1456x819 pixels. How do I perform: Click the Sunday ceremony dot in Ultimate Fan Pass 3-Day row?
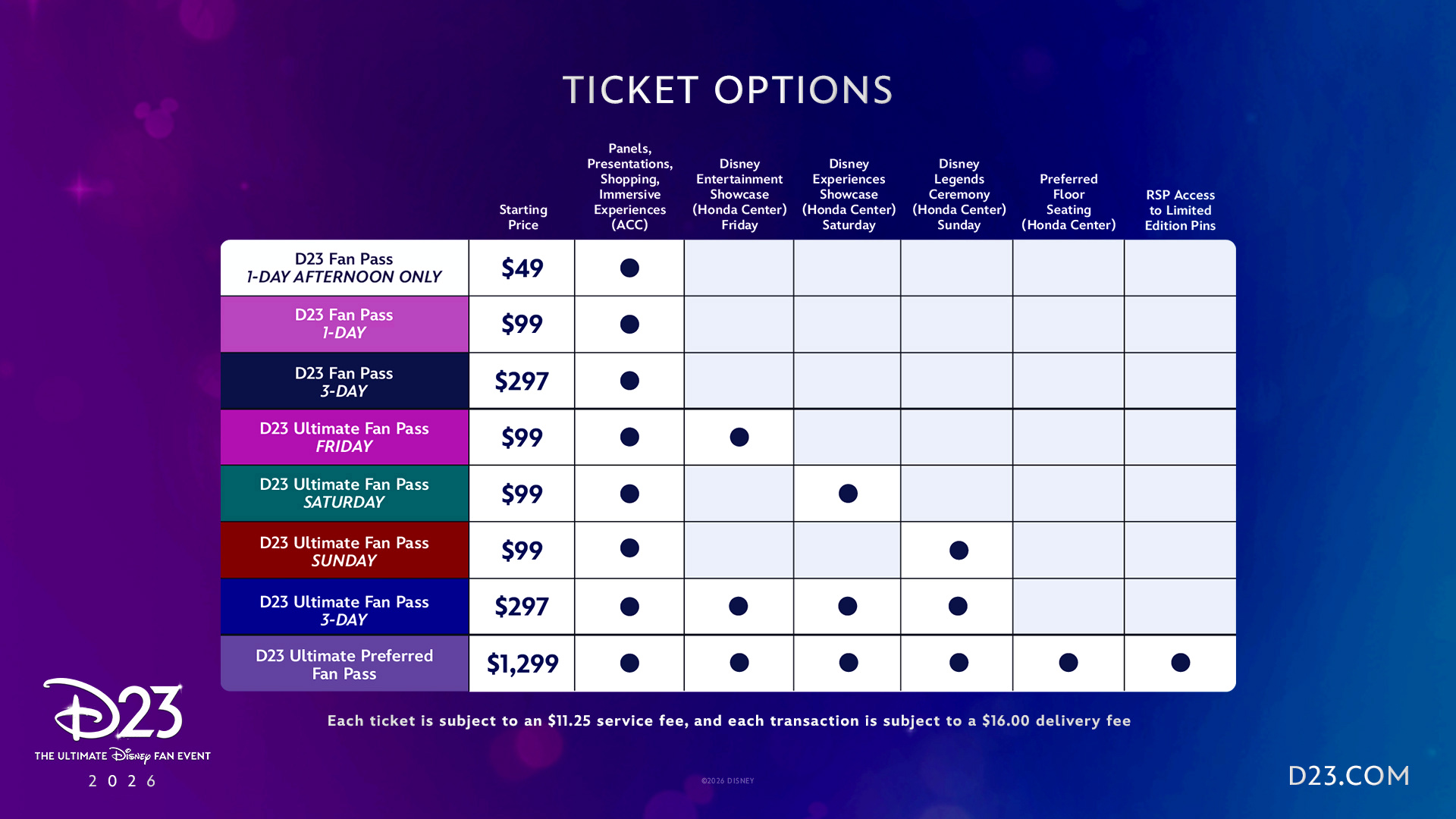958,606
